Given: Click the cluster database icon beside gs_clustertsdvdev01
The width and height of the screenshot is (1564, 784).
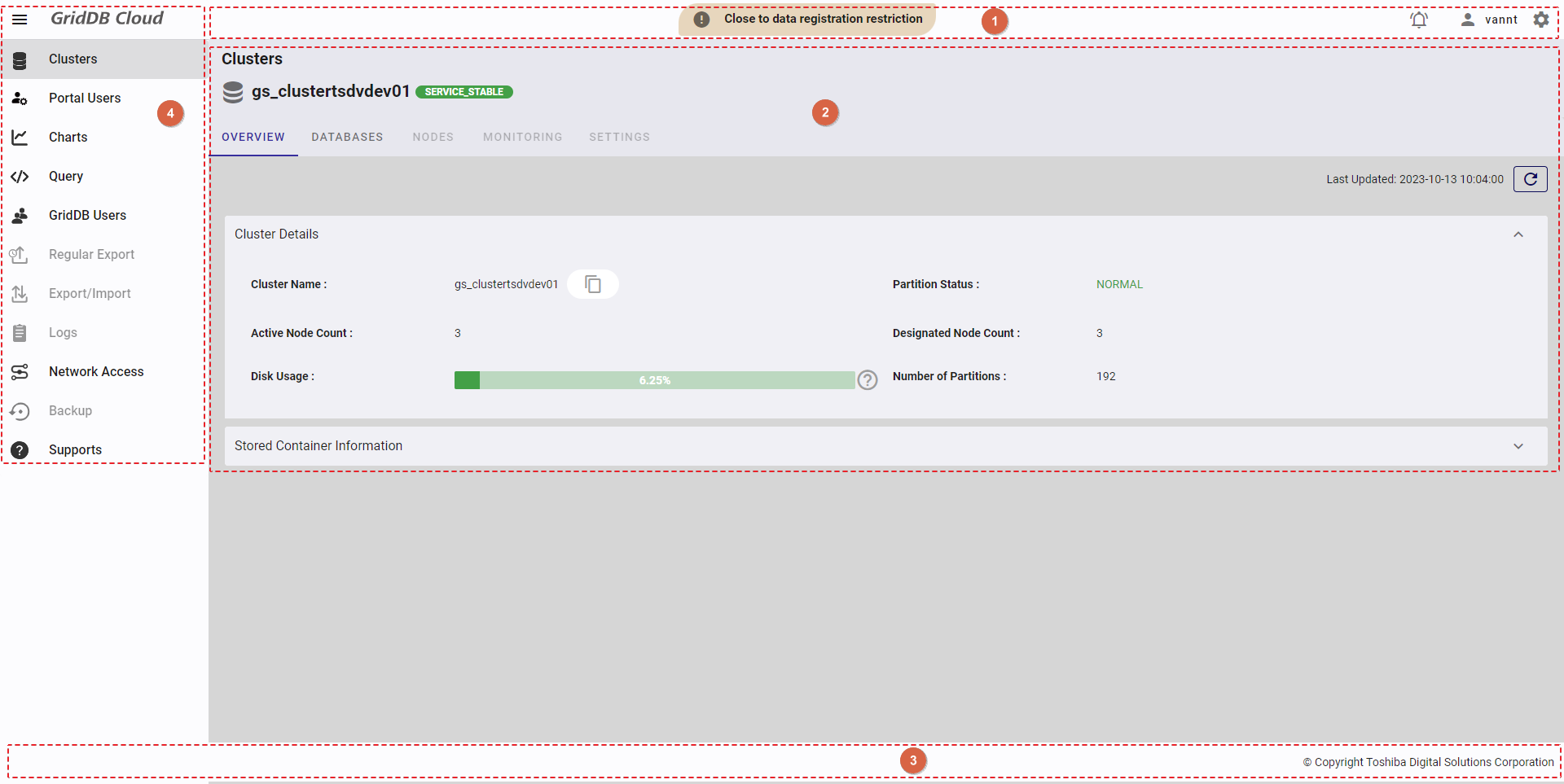Looking at the screenshot, I should tap(233, 92).
